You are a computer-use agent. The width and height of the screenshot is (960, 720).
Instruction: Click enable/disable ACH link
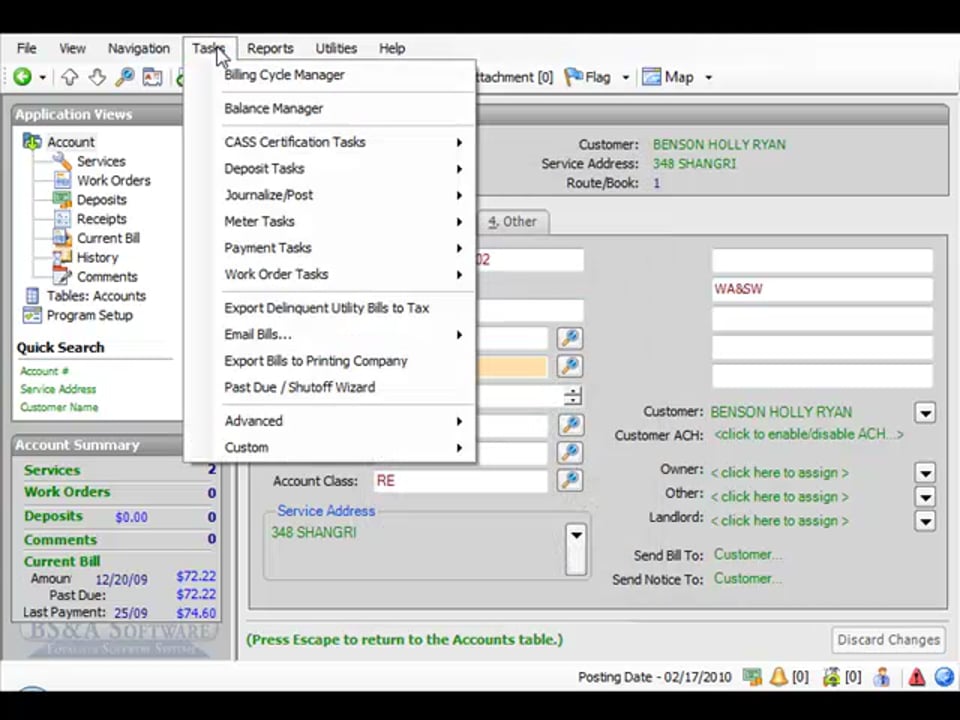click(809, 435)
